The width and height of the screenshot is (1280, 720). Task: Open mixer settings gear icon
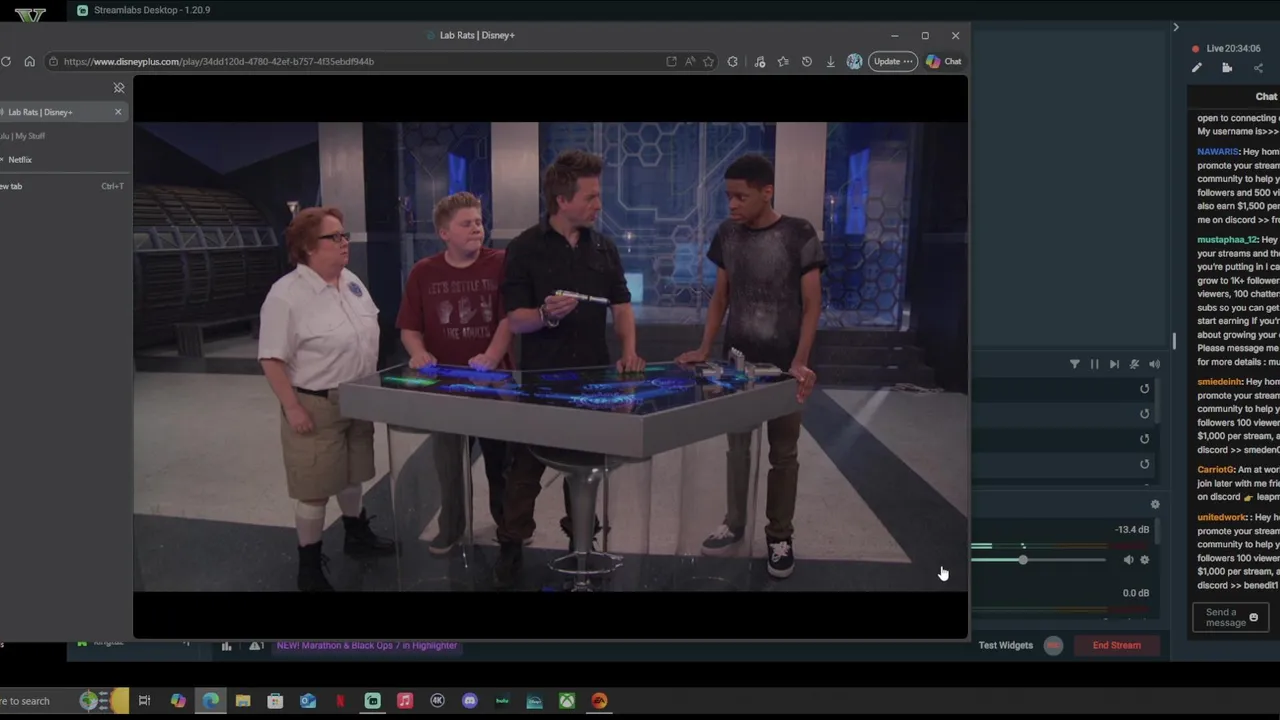click(1155, 505)
